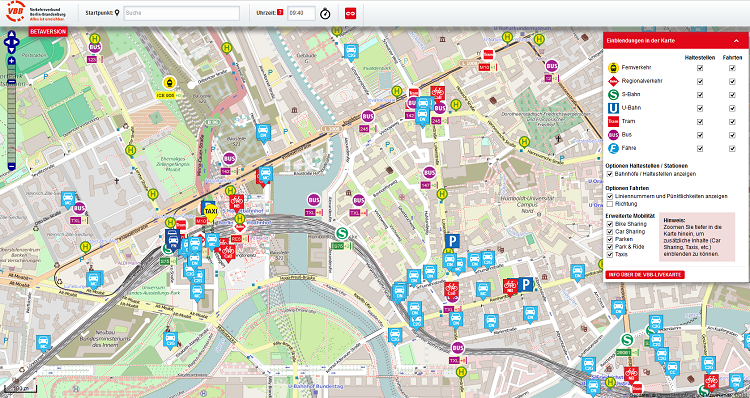
Task: Click the stopwatch icon beside the Uhrzeit field
Action: (325, 13)
